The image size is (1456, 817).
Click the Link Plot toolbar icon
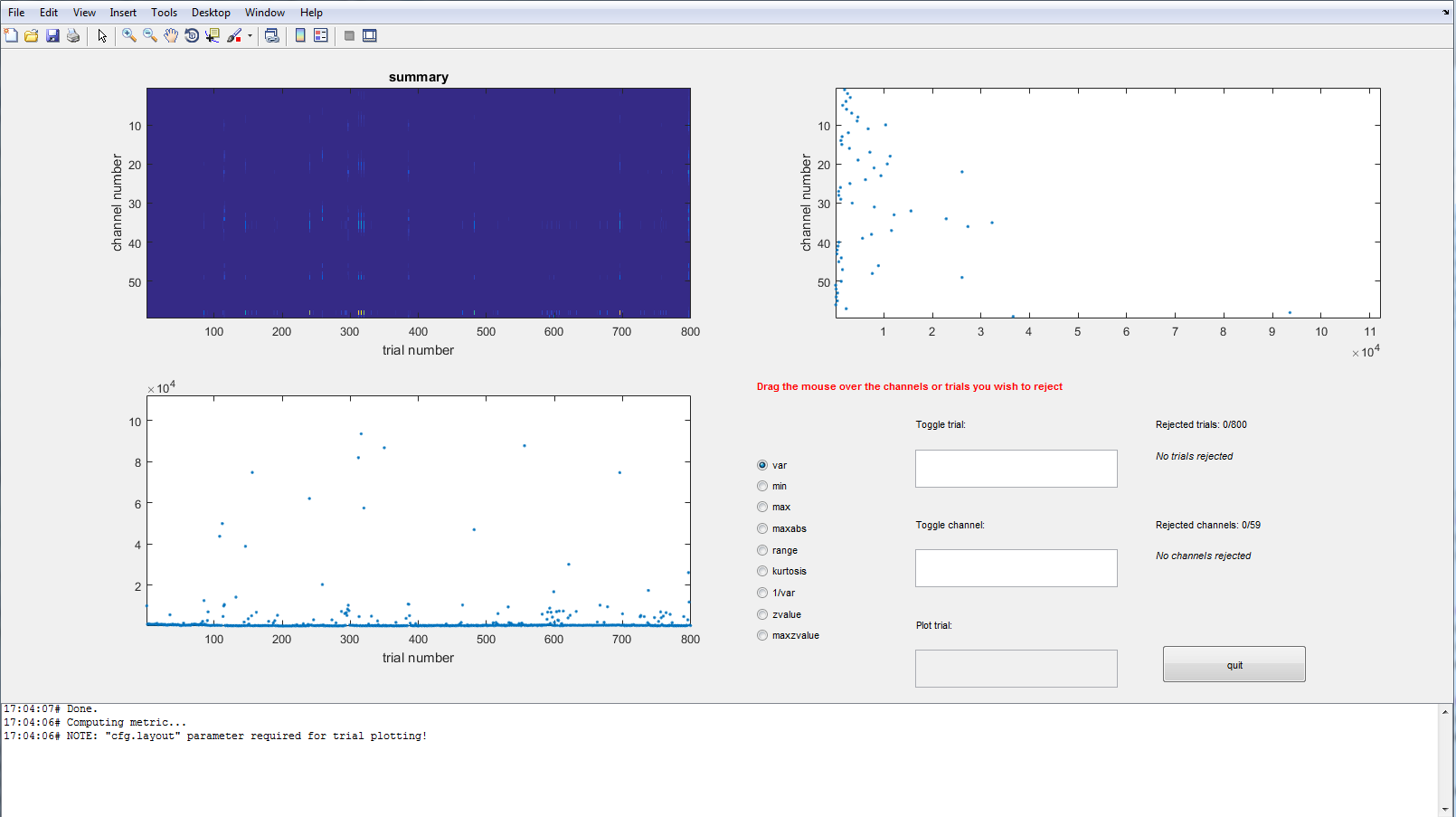tap(271, 35)
